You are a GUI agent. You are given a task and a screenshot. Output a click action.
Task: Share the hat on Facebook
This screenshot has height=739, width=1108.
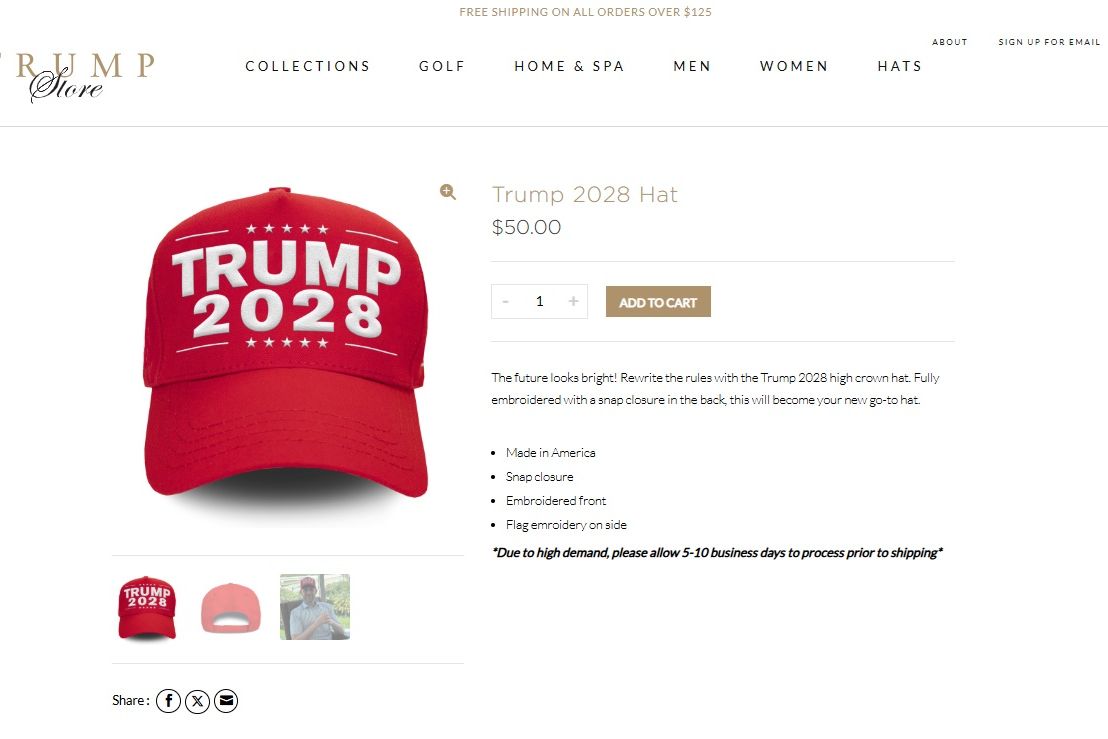click(x=168, y=701)
